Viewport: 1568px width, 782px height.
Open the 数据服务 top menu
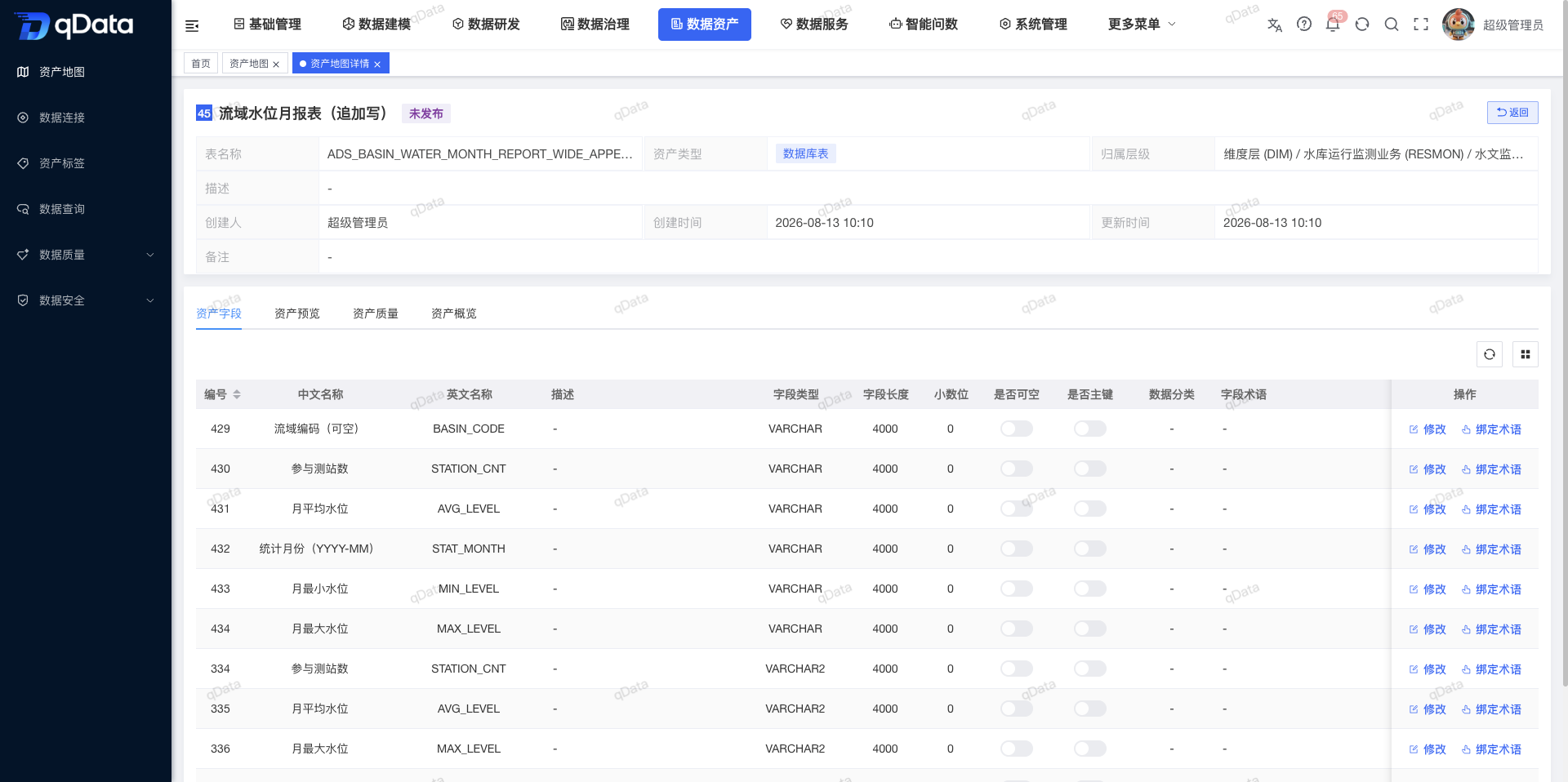pos(814,24)
